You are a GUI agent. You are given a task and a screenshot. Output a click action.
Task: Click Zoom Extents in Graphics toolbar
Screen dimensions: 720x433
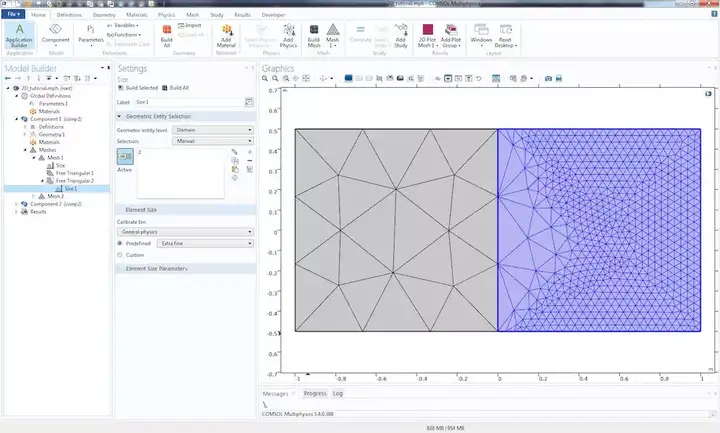pos(306,79)
